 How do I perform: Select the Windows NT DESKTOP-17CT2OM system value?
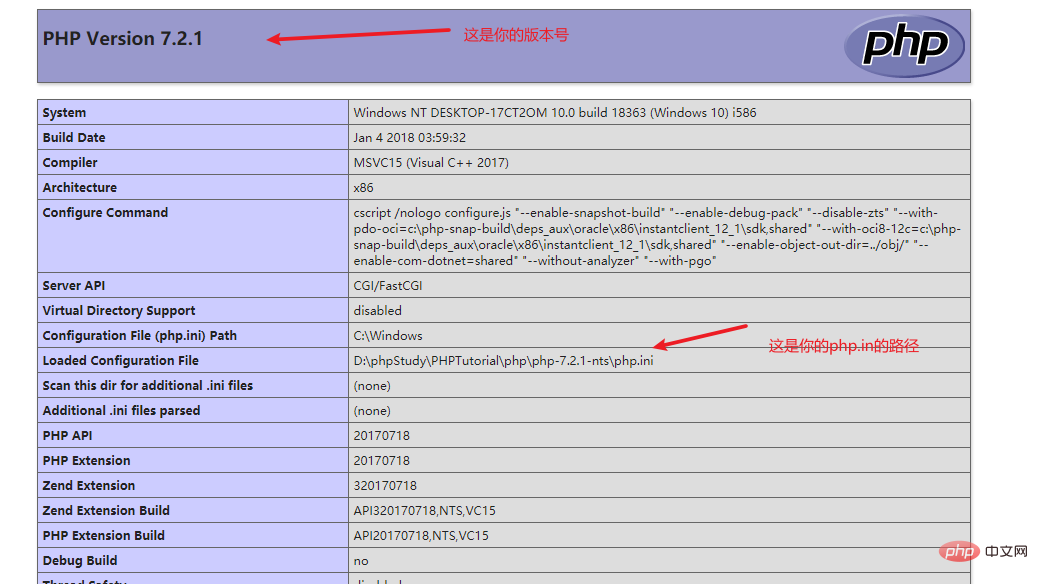tap(555, 113)
